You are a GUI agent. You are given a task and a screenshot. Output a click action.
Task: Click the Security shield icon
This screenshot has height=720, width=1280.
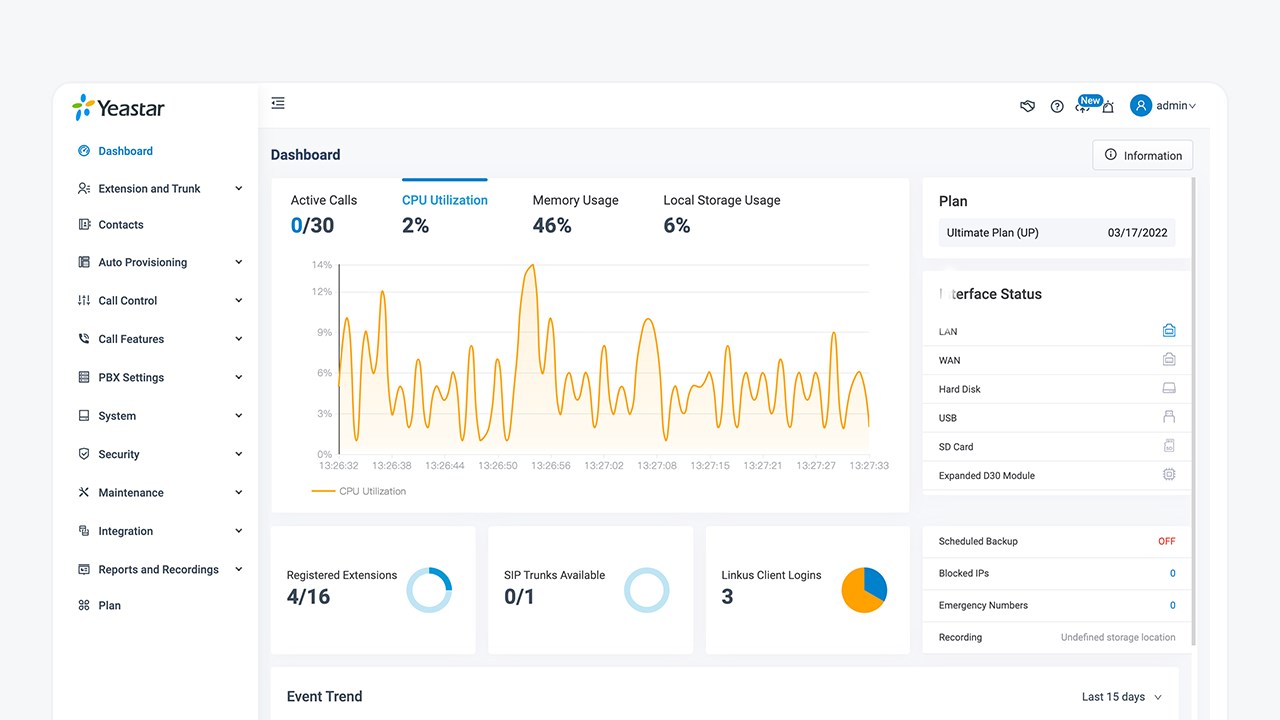[x=84, y=454]
